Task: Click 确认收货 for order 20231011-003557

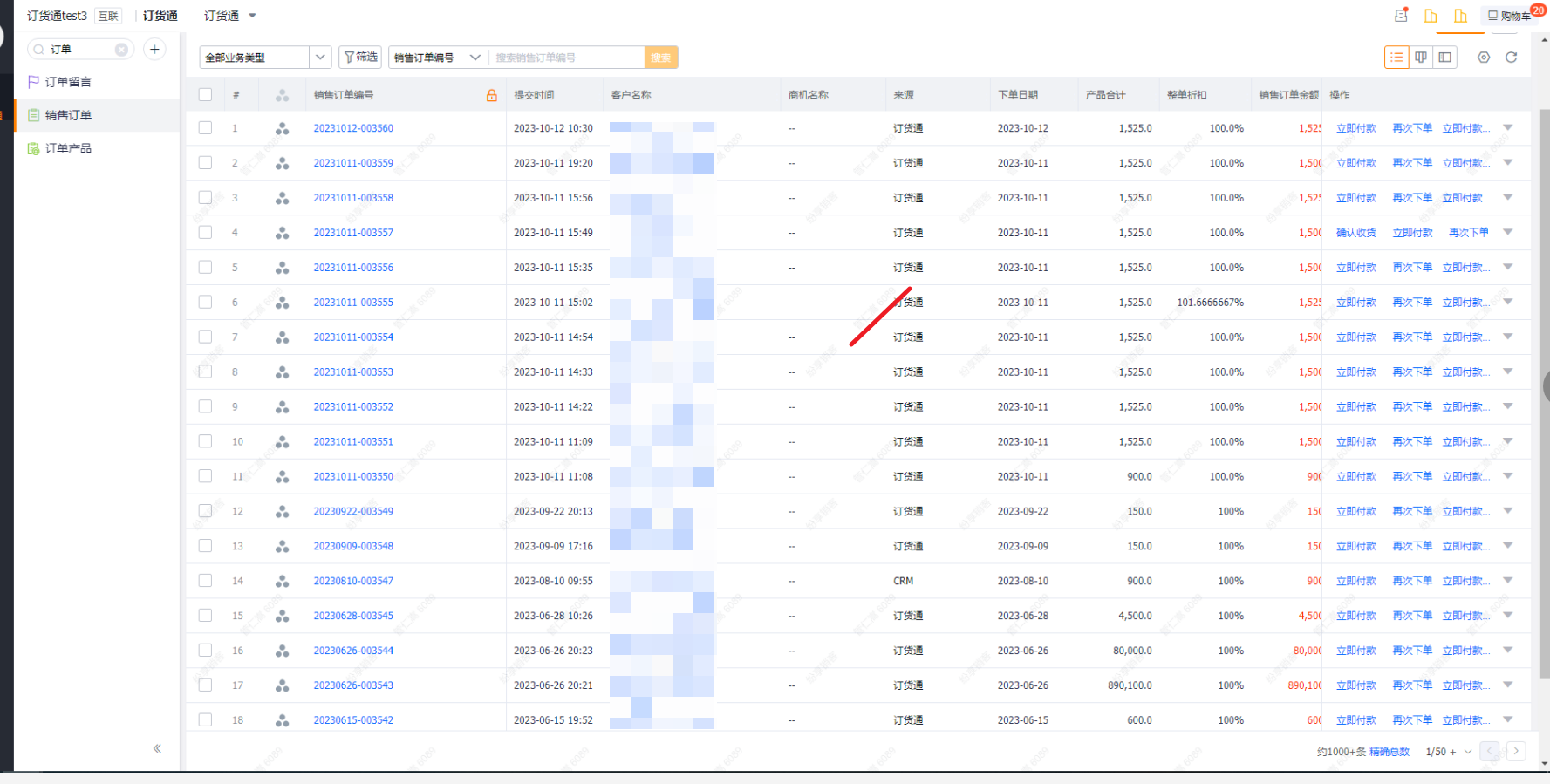Action: pyautogui.click(x=1356, y=233)
